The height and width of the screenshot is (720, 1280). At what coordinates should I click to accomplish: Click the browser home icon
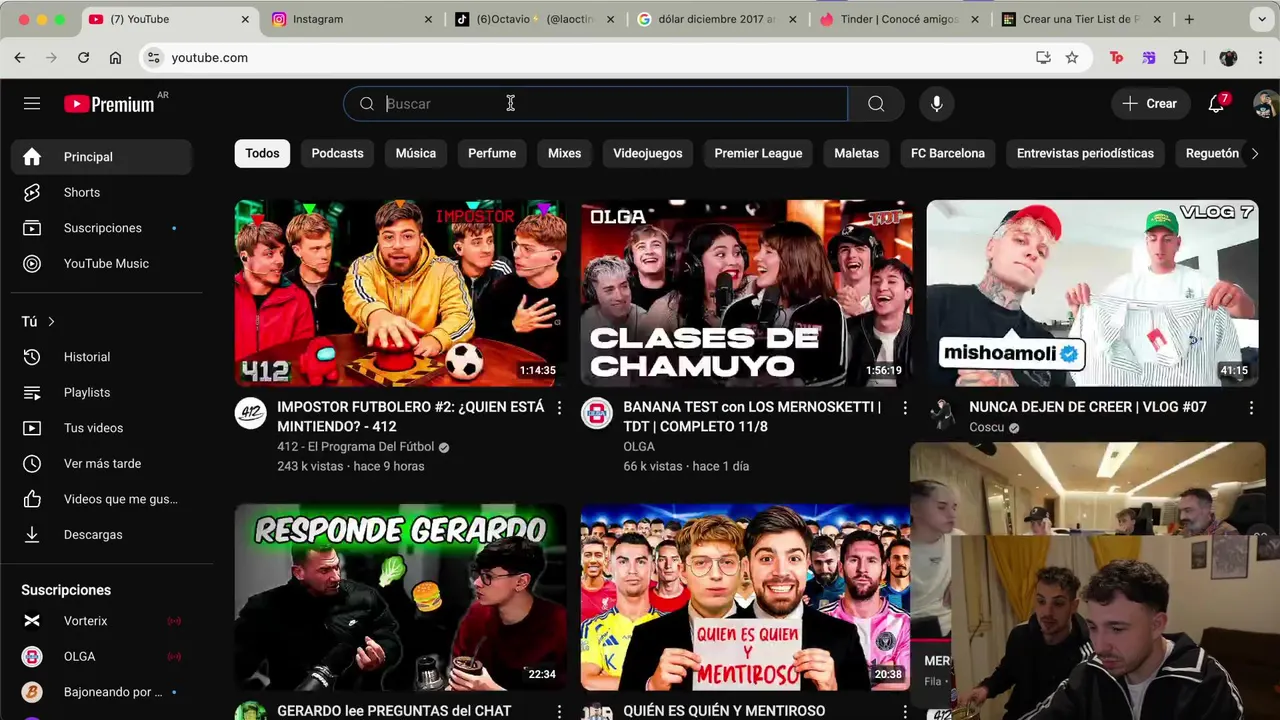coord(116,58)
